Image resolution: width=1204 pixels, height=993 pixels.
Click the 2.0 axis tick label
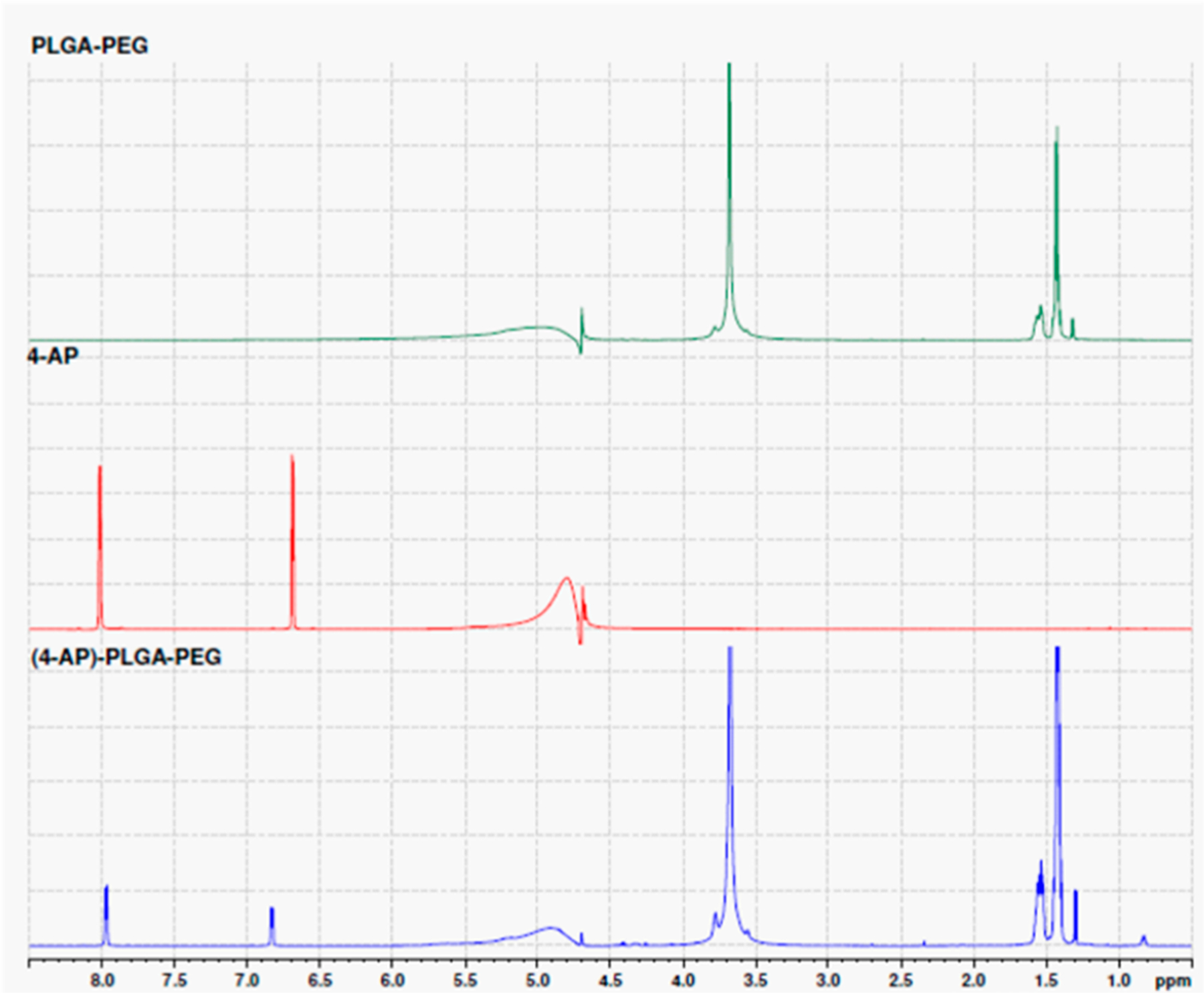pyautogui.click(x=974, y=980)
